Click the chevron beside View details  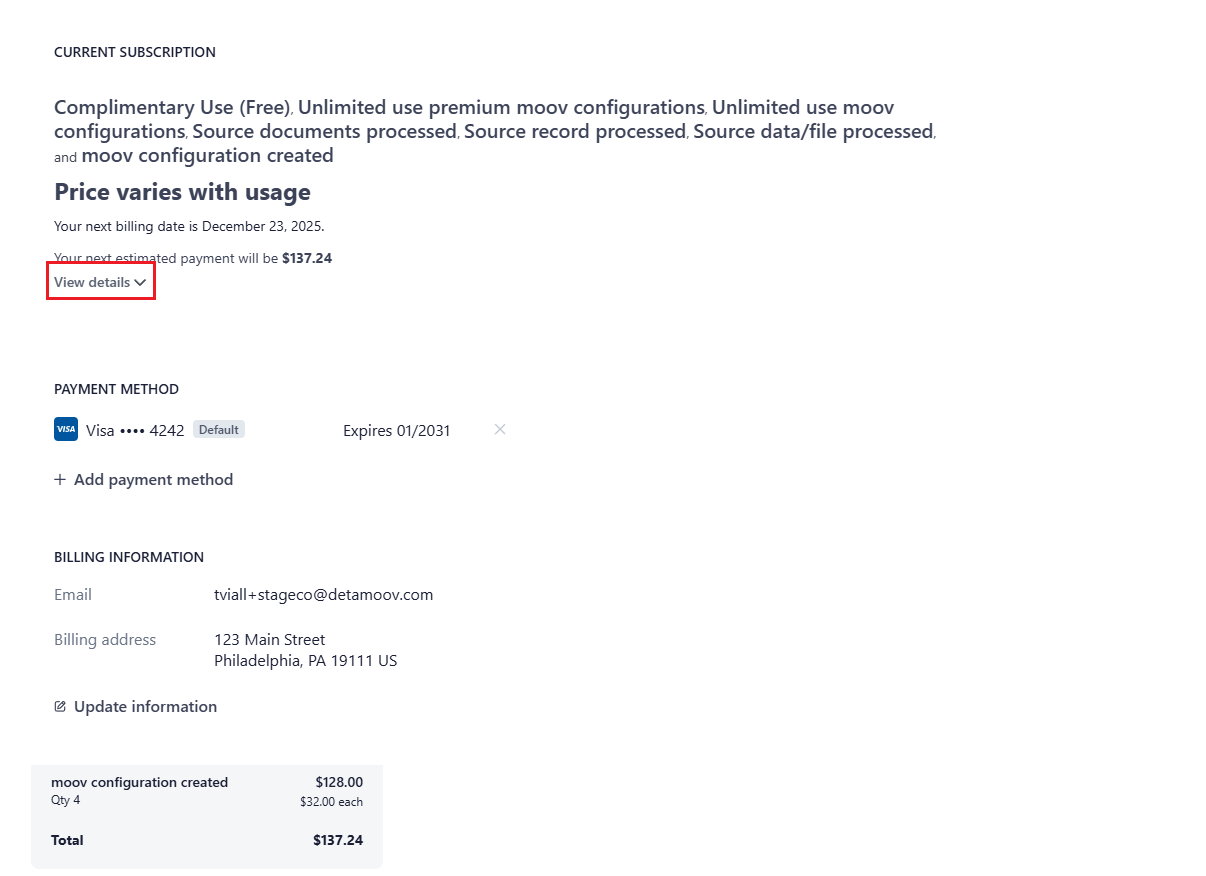click(x=140, y=283)
